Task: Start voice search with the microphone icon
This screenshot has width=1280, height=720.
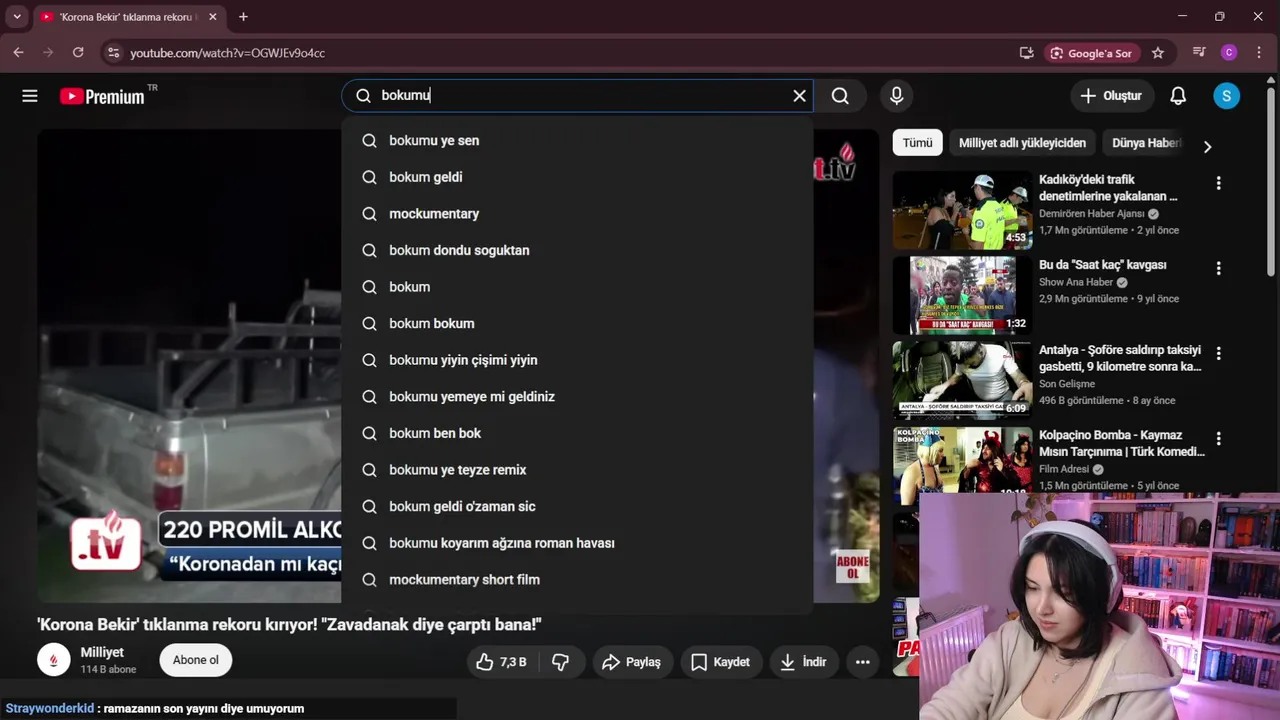Action: click(896, 96)
